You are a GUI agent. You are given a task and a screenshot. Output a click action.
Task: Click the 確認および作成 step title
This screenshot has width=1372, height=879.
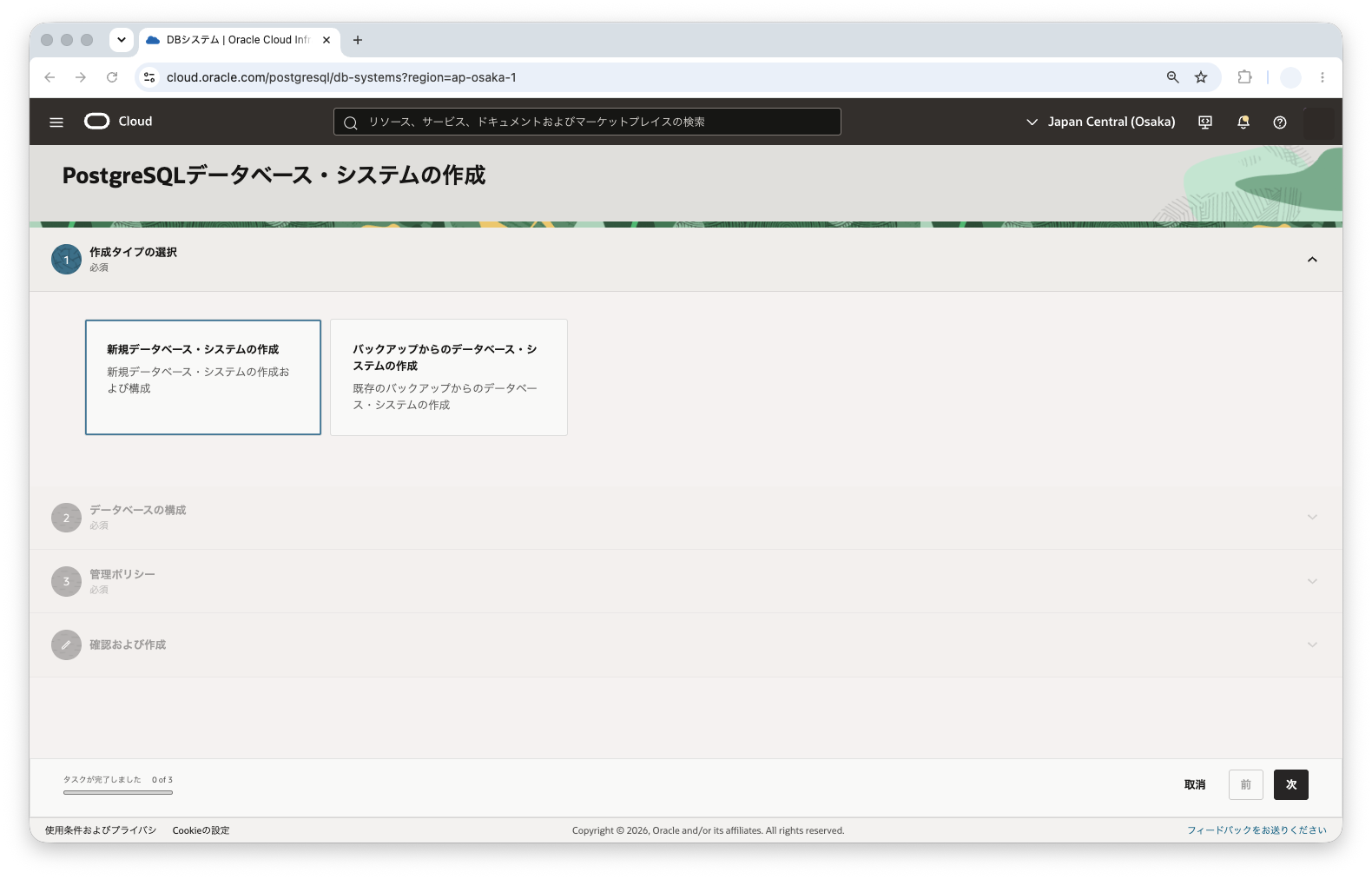coord(128,645)
